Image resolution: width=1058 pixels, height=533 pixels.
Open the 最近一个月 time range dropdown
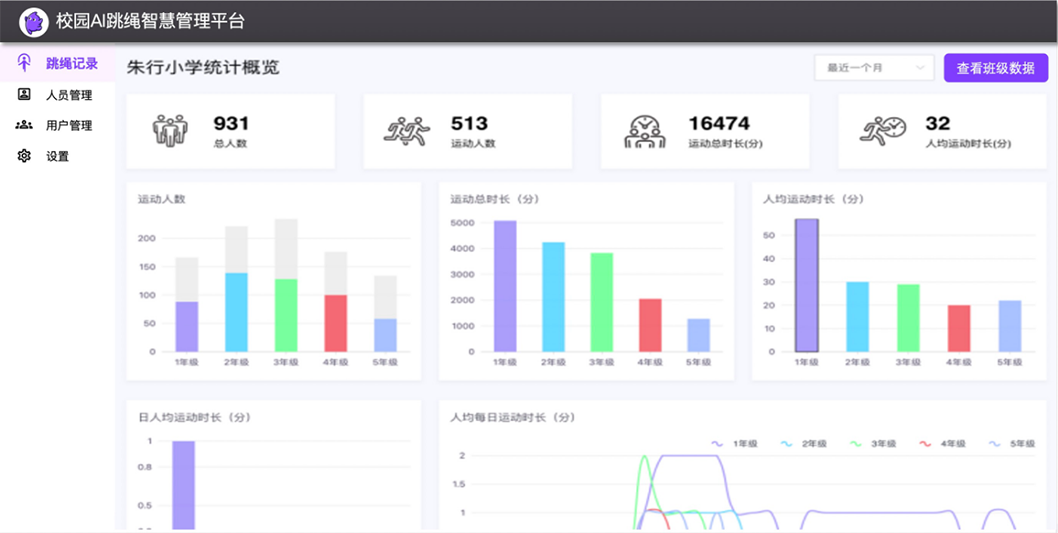point(874,67)
